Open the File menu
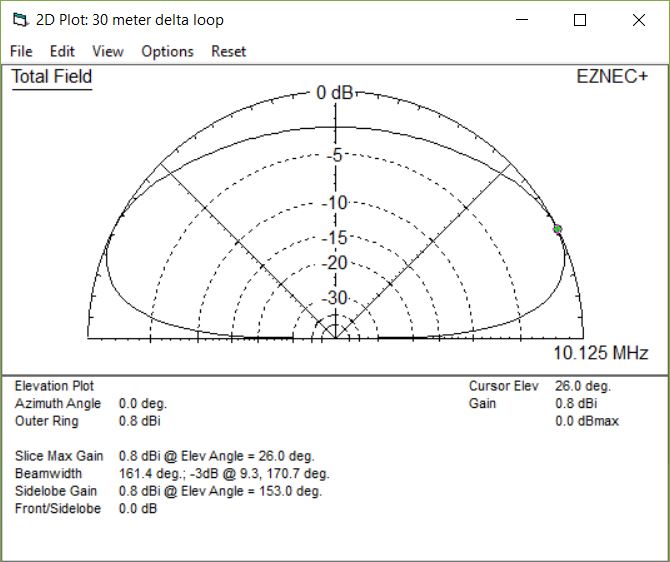 [21, 51]
